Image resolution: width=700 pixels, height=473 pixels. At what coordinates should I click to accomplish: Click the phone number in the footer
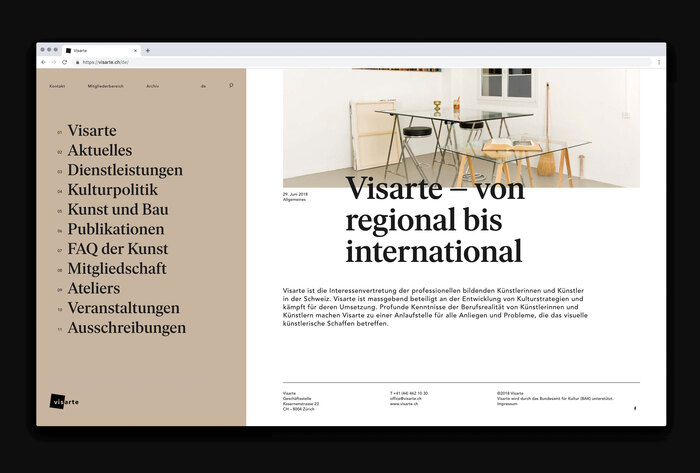tap(408, 394)
